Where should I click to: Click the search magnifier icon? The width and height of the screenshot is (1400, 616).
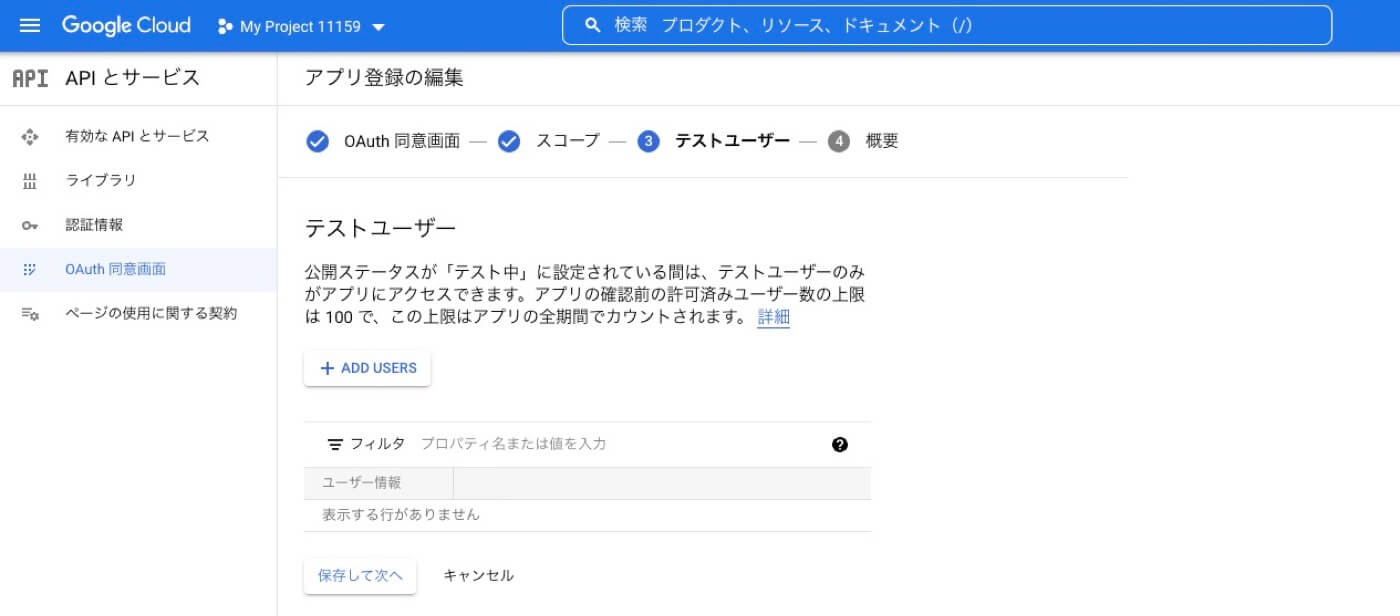594,25
